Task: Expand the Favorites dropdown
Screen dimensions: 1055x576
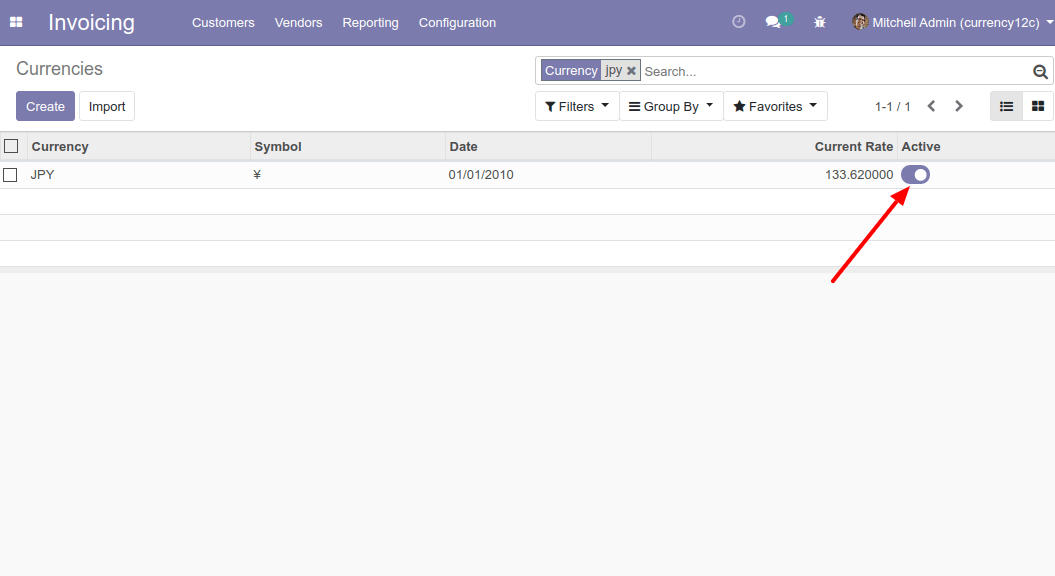Action: (775, 106)
